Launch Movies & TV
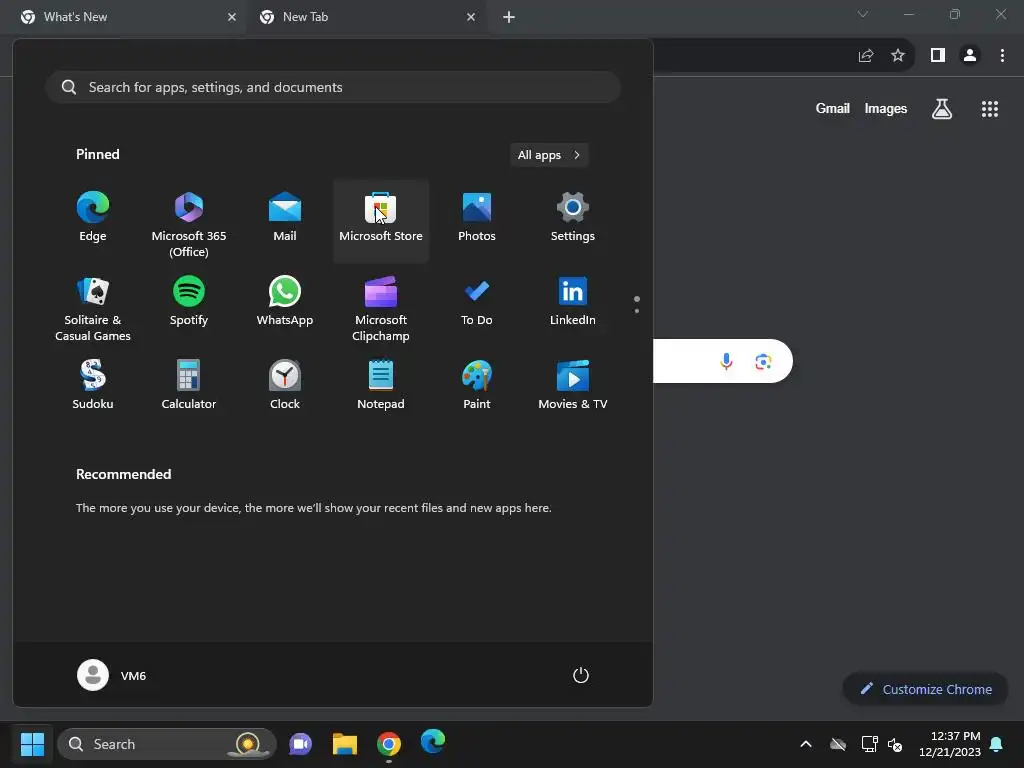 tap(573, 385)
